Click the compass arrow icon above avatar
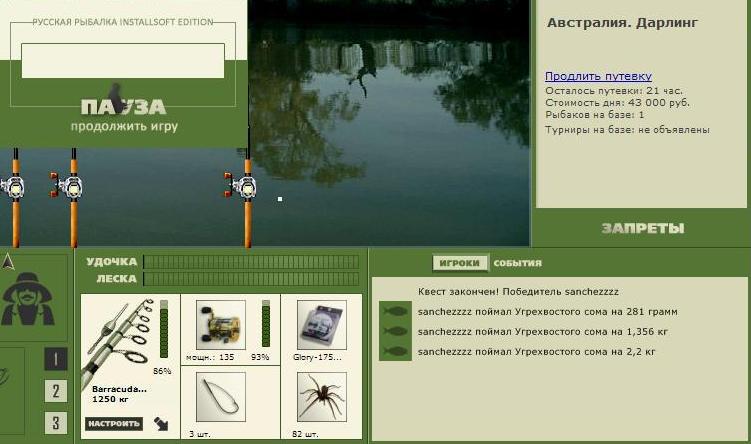Viewport: 751px width, 444px height. pyautogui.click(x=8, y=262)
